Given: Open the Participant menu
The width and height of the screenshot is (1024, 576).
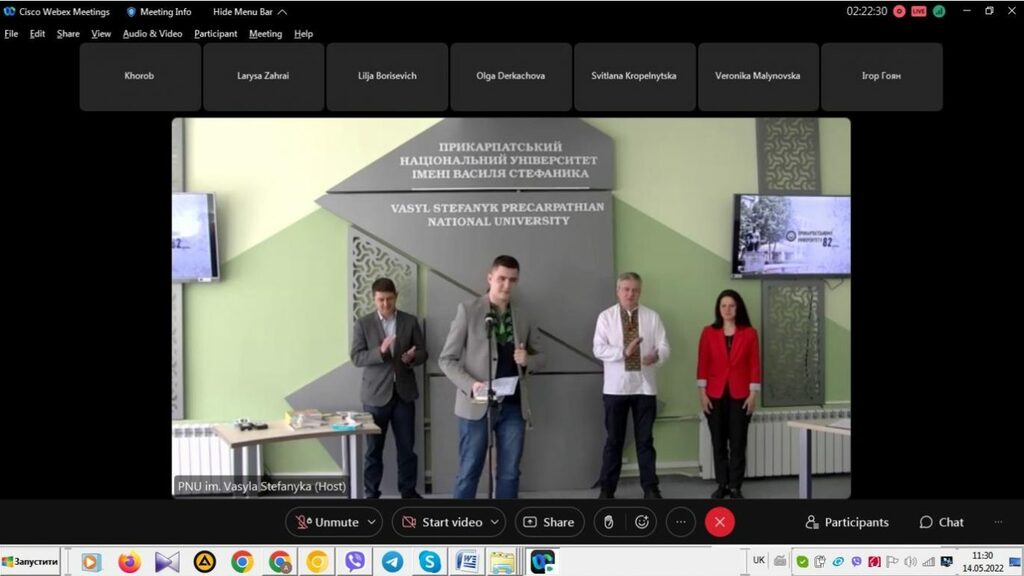Looking at the screenshot, I should [x=215, y=33].
